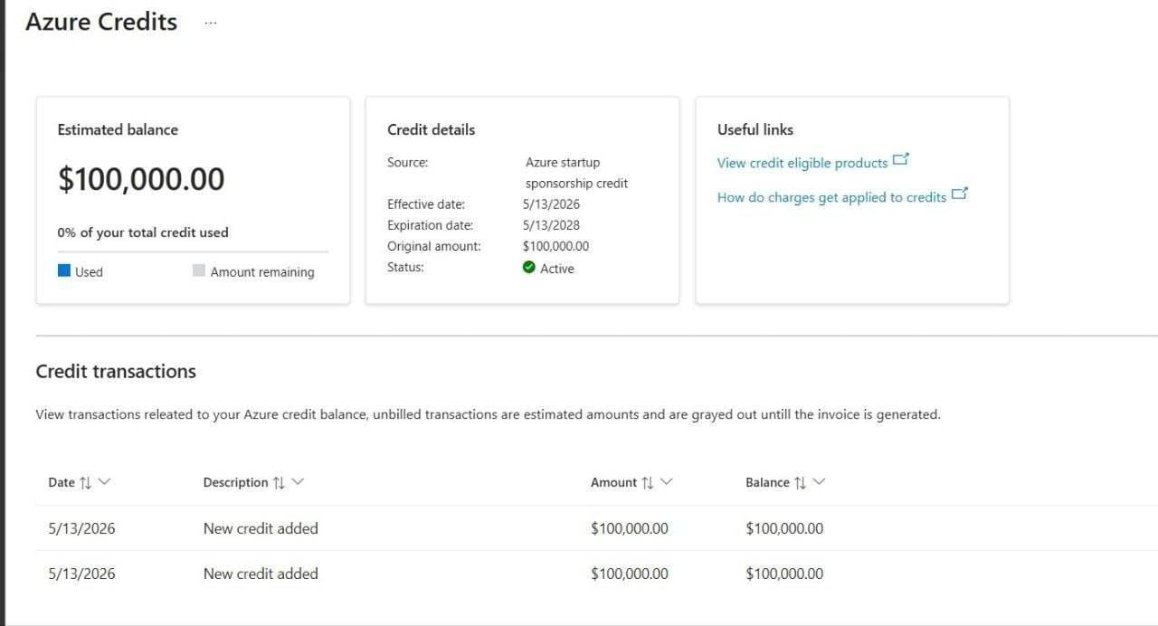1158x626 pixels.
Task: Click the credit usage progress bar
Action: [193, 252]
